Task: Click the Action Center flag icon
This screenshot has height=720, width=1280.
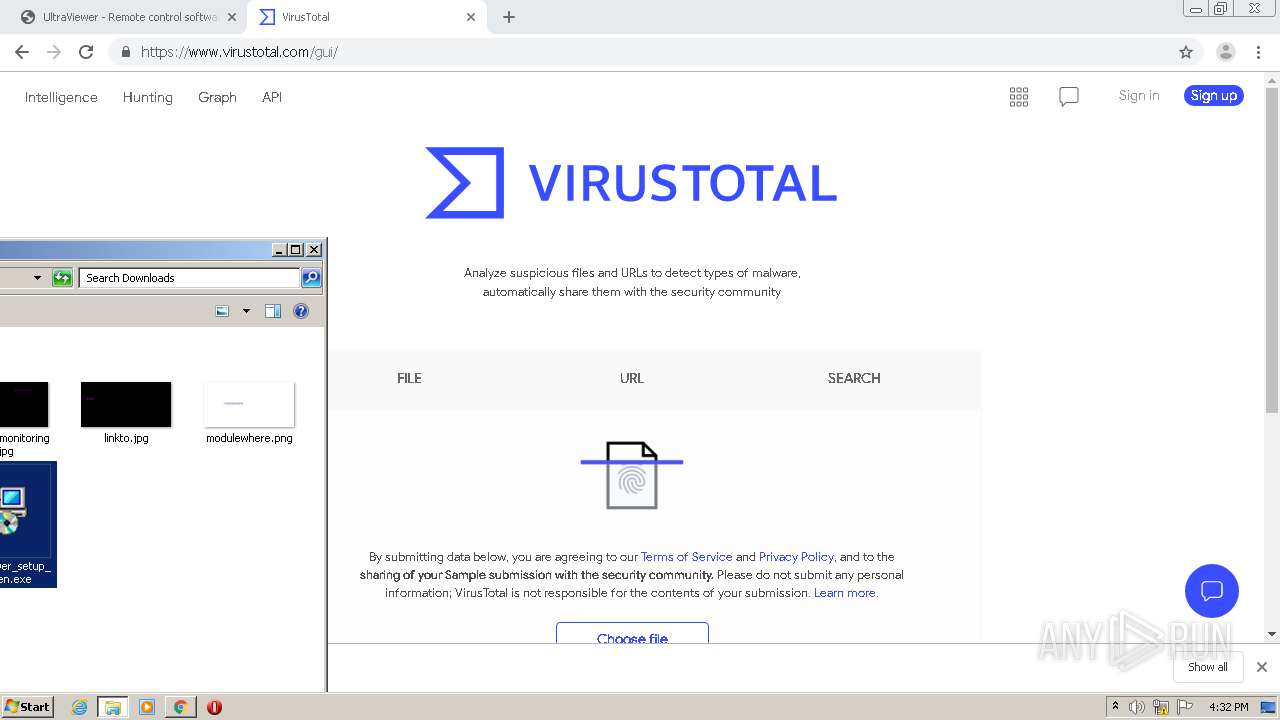Action: (x=1186, y=707)
